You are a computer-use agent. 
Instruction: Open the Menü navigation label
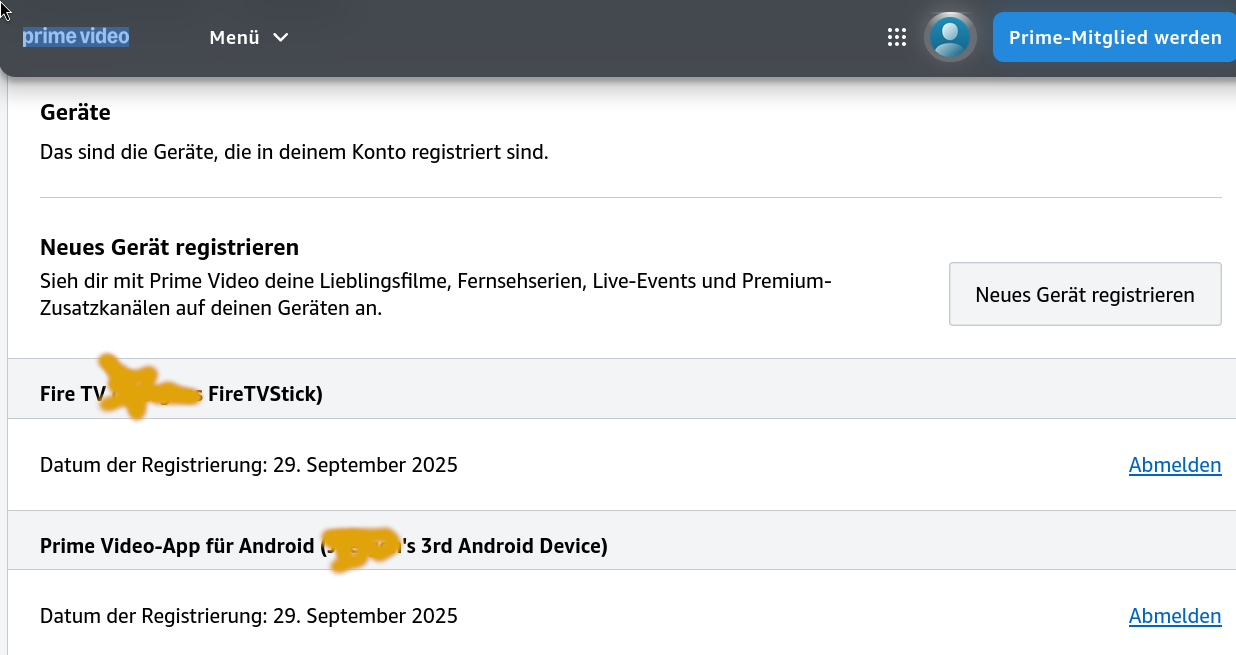(x=234, y=38)
